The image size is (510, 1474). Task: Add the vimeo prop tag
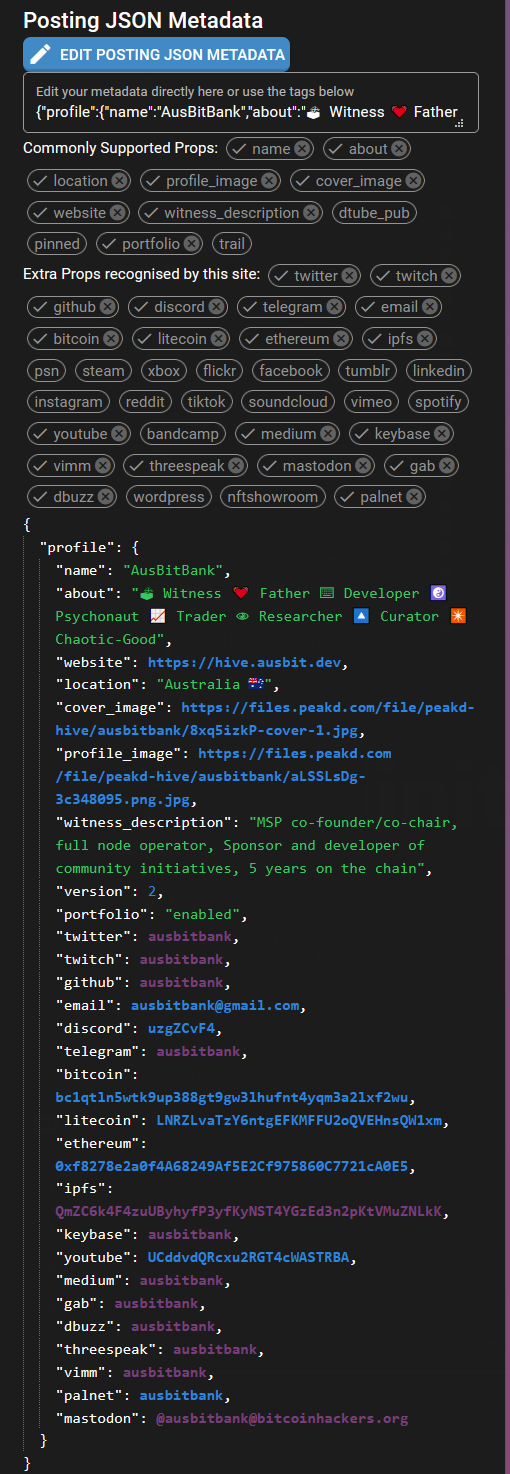tap(372, 402)
